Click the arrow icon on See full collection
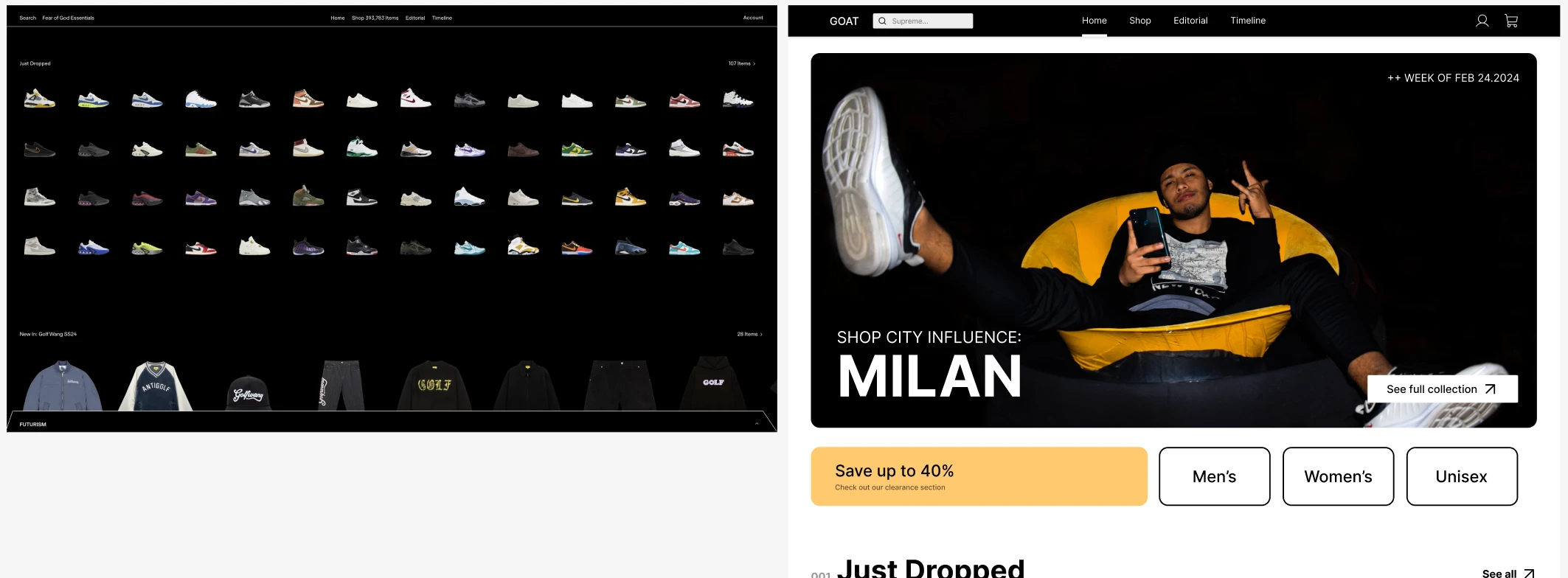 (x=1490, y=389)
